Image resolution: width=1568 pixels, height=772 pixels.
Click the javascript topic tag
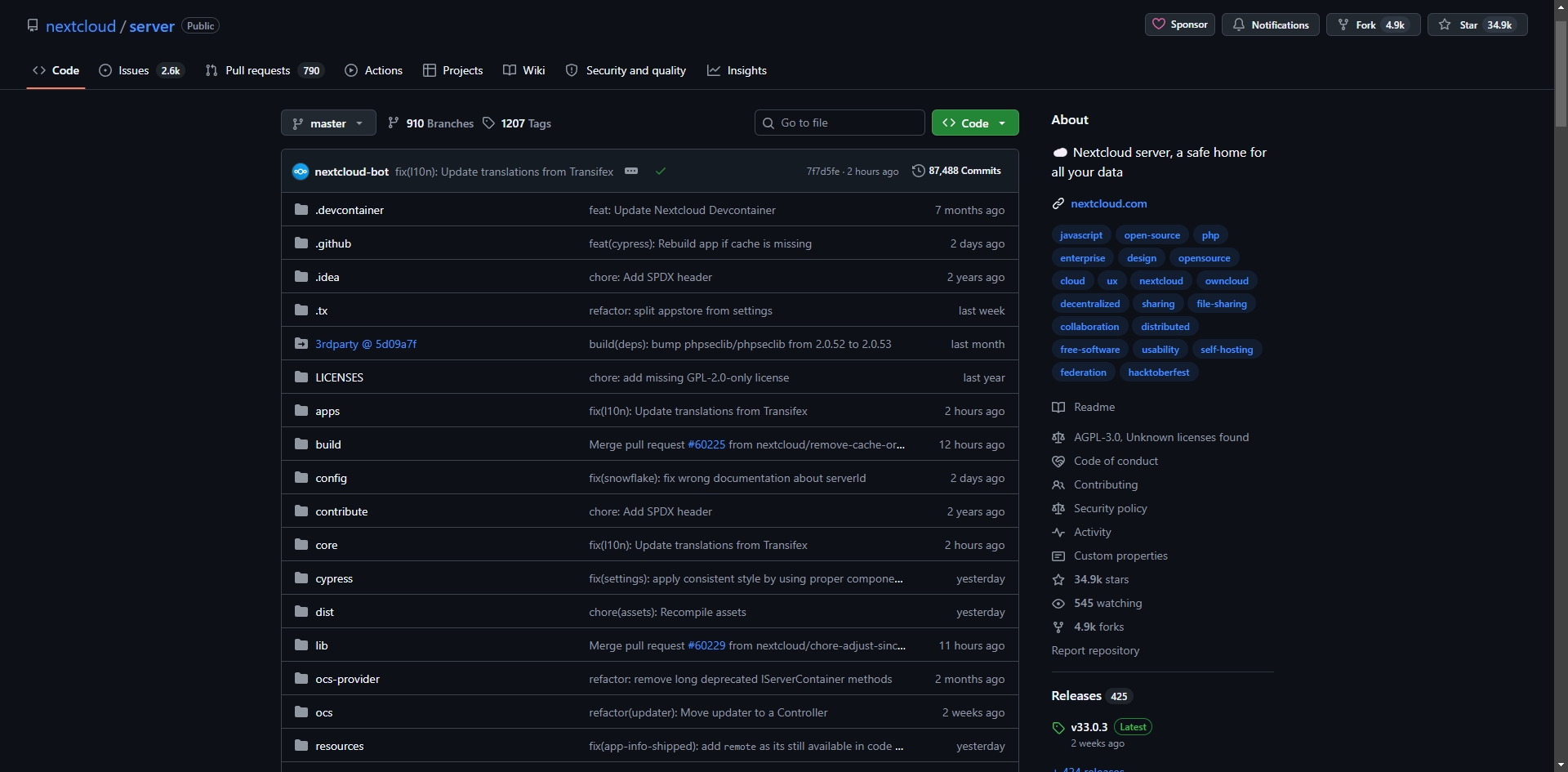click(x=1080, y=235)
